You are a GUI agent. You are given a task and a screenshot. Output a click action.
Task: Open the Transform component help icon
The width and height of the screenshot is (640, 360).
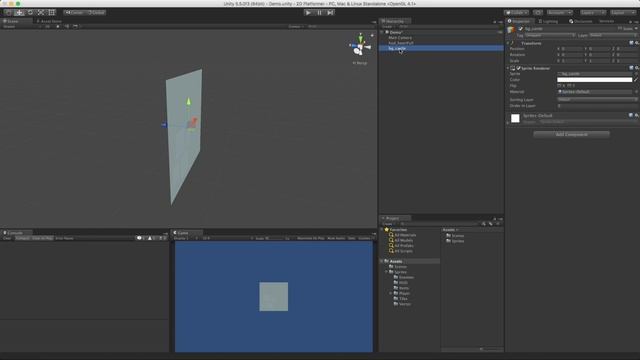[631, 43]
